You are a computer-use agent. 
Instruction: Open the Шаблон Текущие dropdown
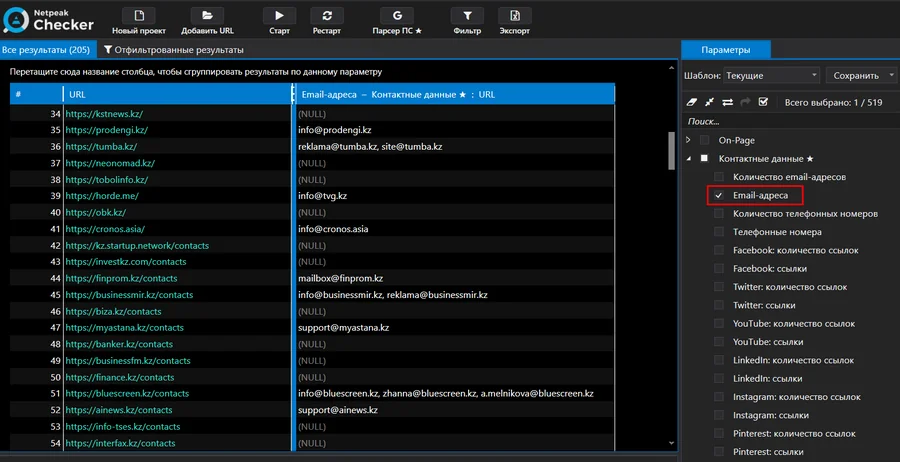[x=771, y=76]
